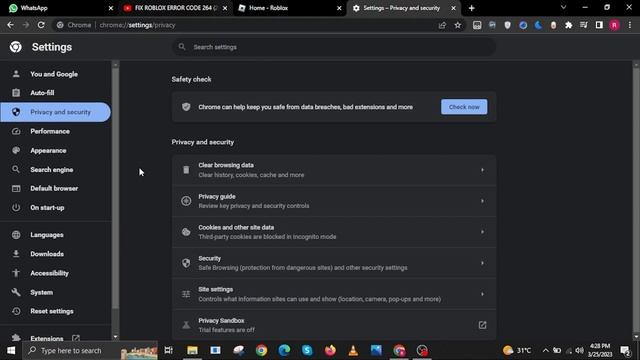Click the Search settings field
This screenshot has height=360, width=640.
334,47
